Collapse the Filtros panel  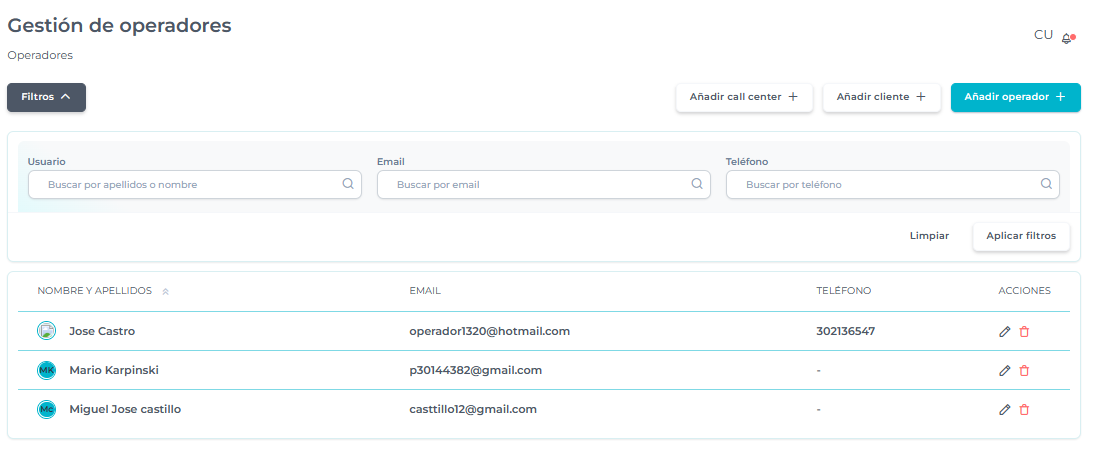pos(46,97)
